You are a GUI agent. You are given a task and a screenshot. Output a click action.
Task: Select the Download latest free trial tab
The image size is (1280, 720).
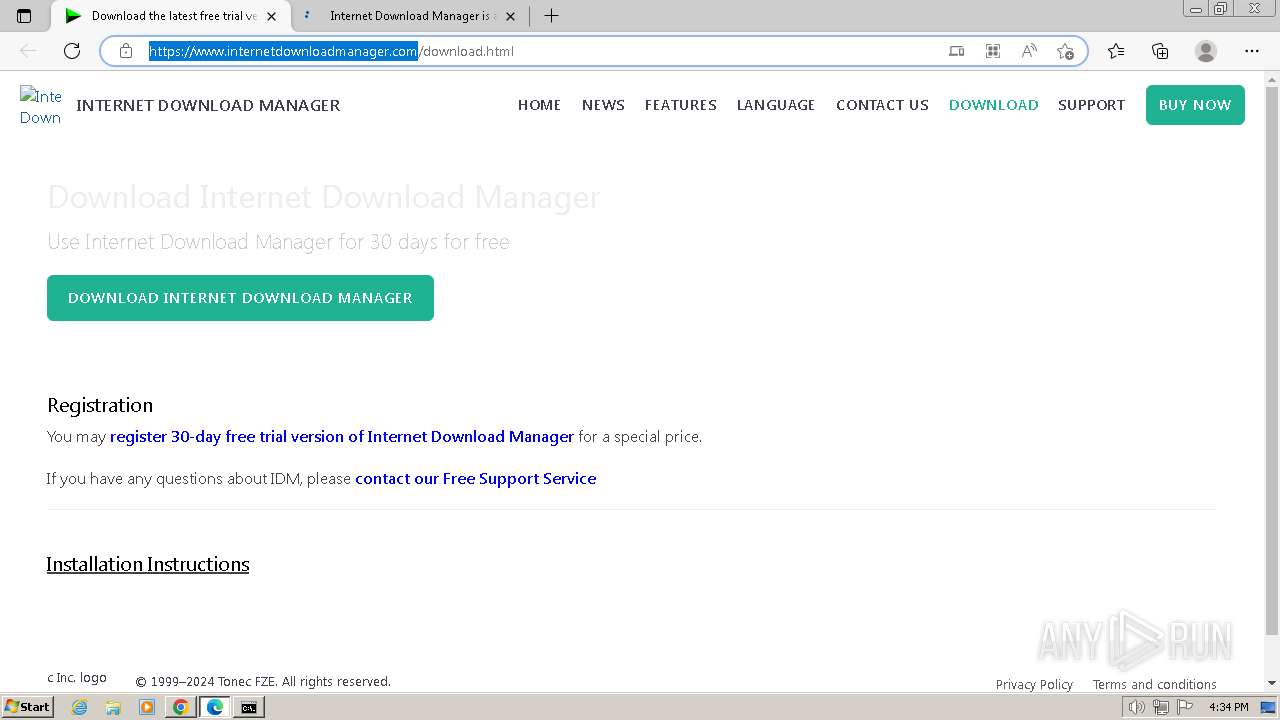coord(172,16)
